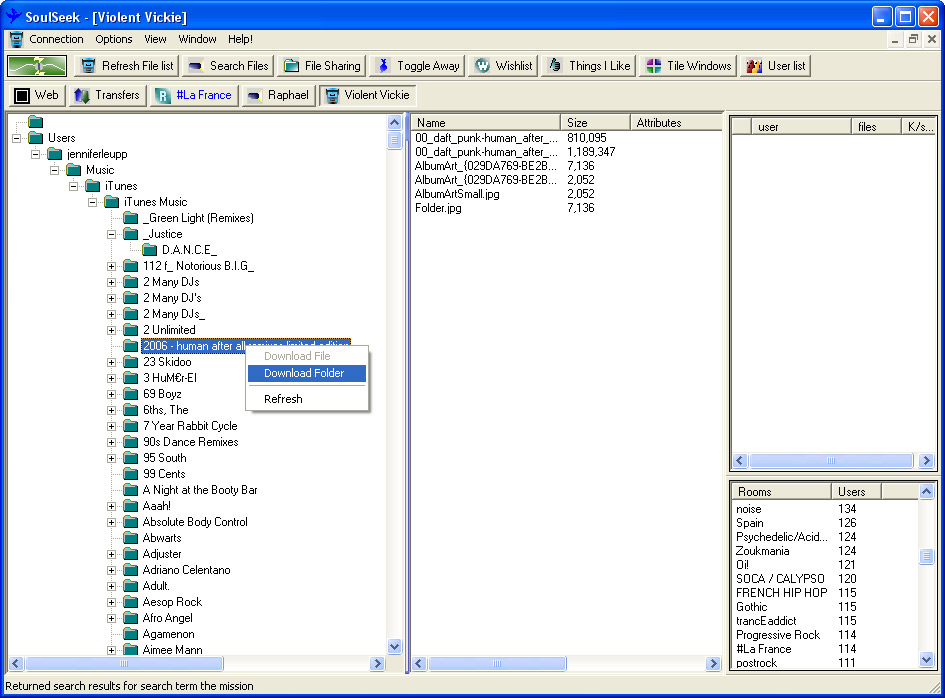Click the files column header in user panel
The height and width of the screenshot is (698, 945).
coord(876,127)
